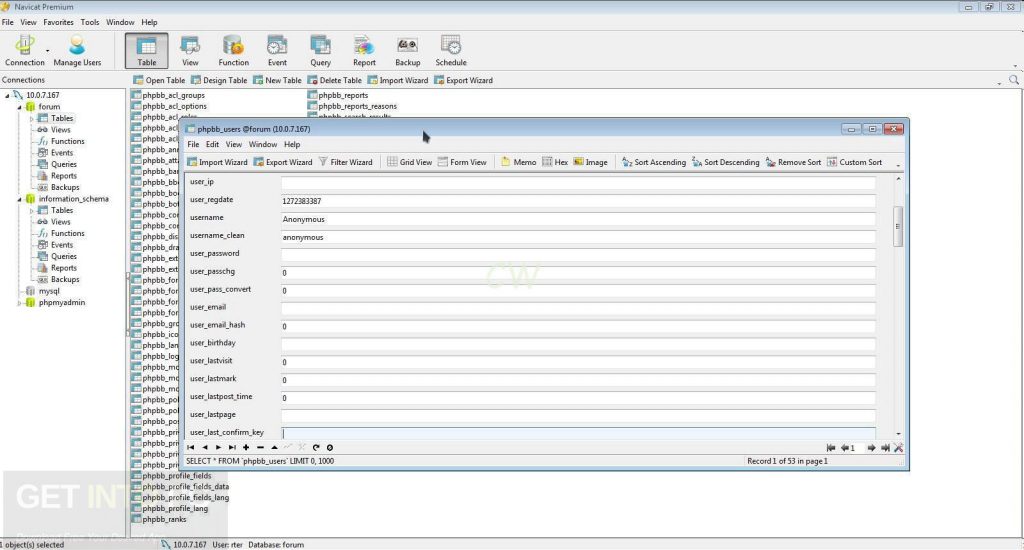The height and width of the screenshot is (550, 1024).
Task: Add a new record with plus button
Action: tap(246, 447)
